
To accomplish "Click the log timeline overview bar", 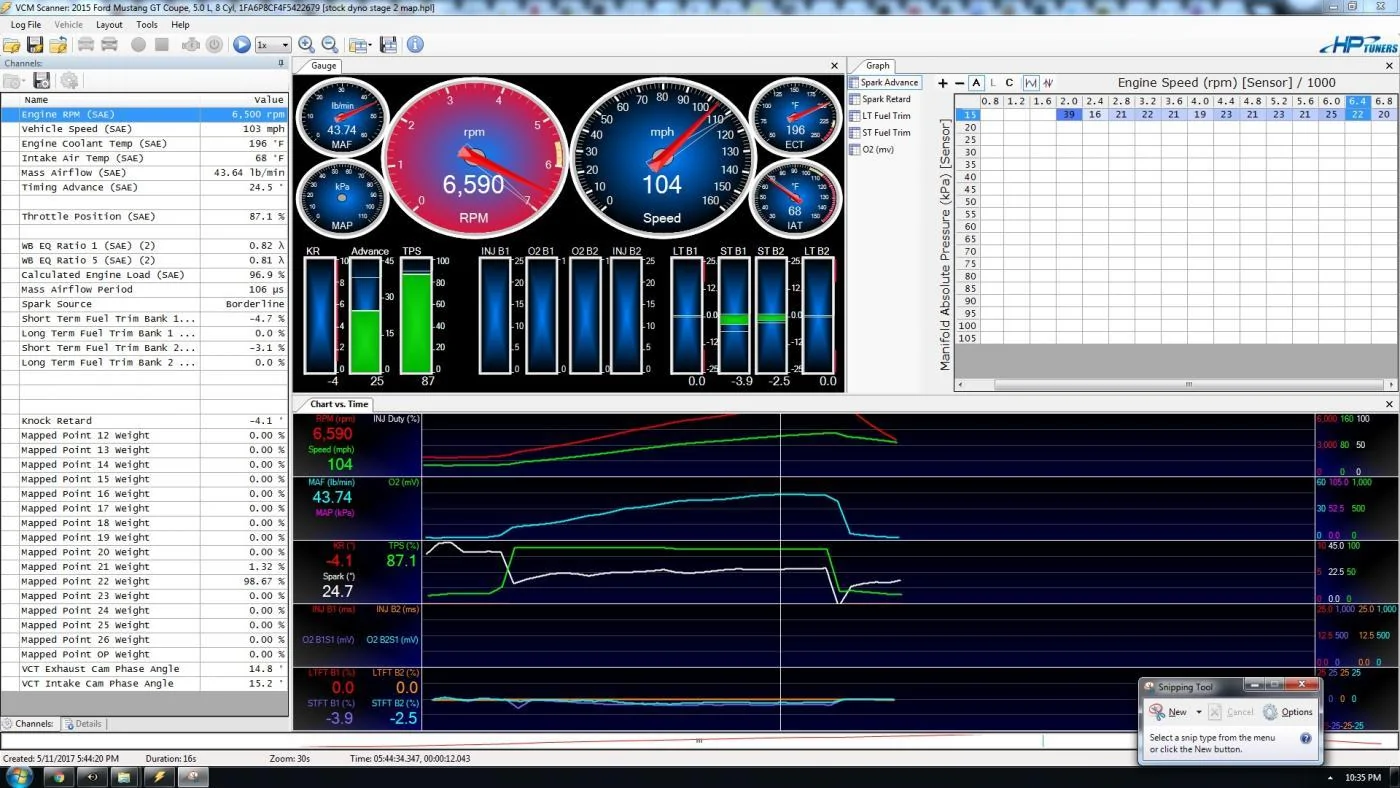I will click(699, 741).
